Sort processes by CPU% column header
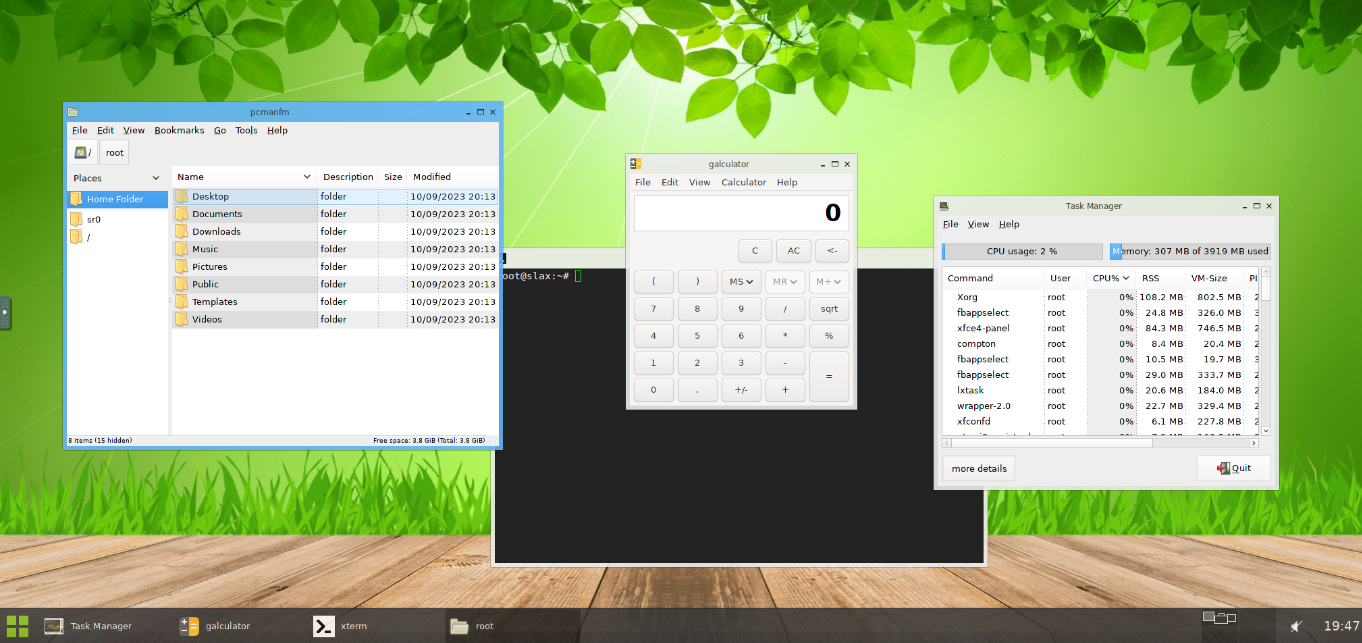 1110,278
